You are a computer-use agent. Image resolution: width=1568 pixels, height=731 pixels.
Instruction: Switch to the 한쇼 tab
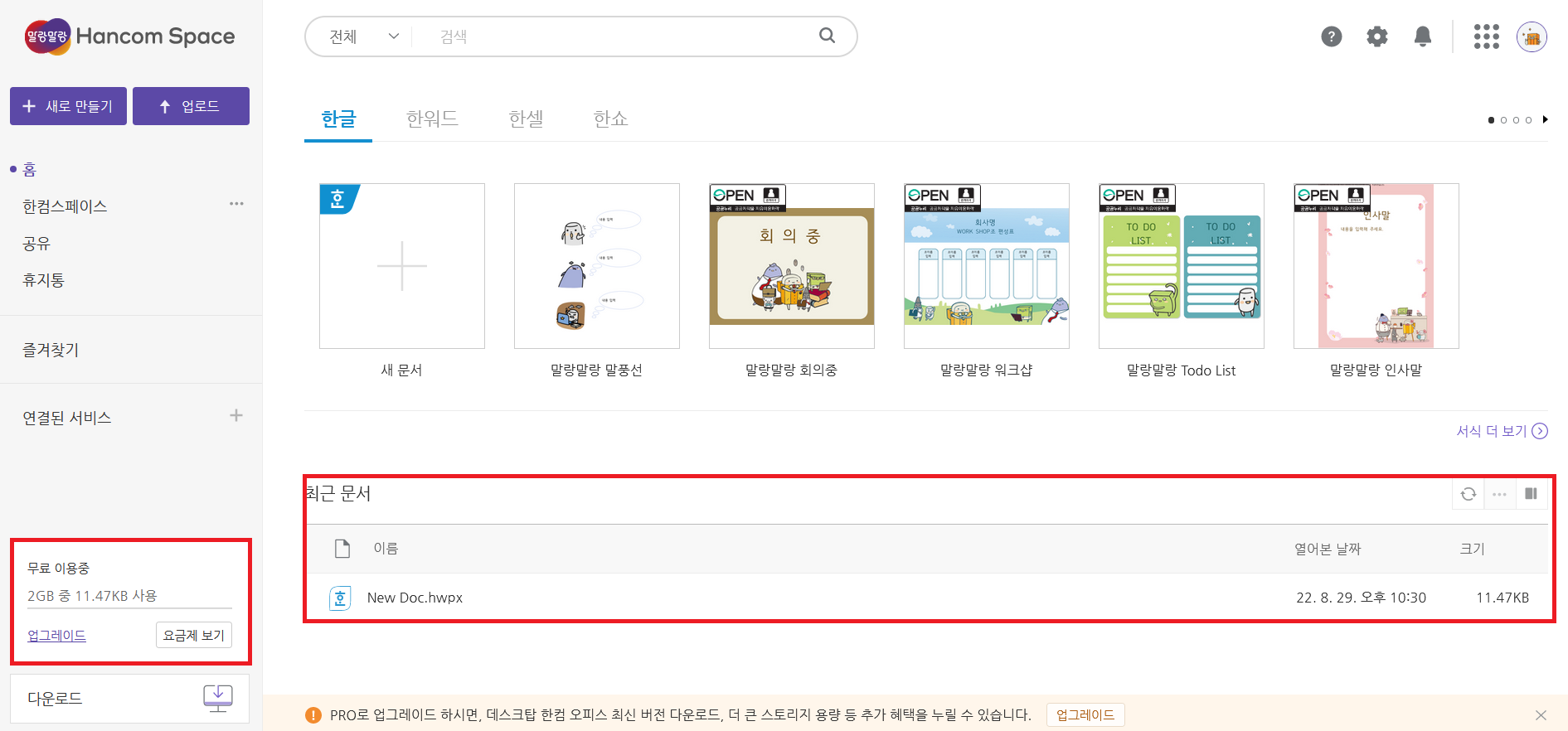[x=610, y=119]
